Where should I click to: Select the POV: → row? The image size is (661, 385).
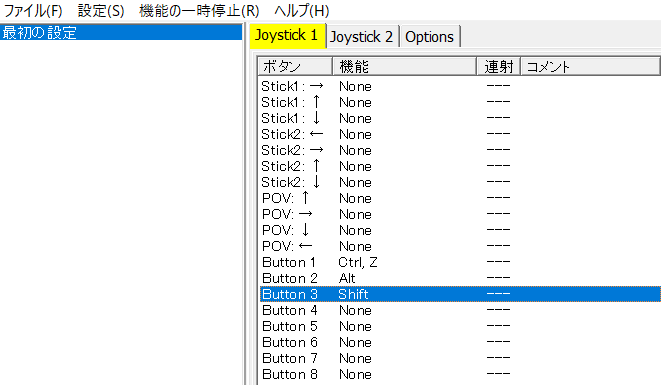(460, 214)
